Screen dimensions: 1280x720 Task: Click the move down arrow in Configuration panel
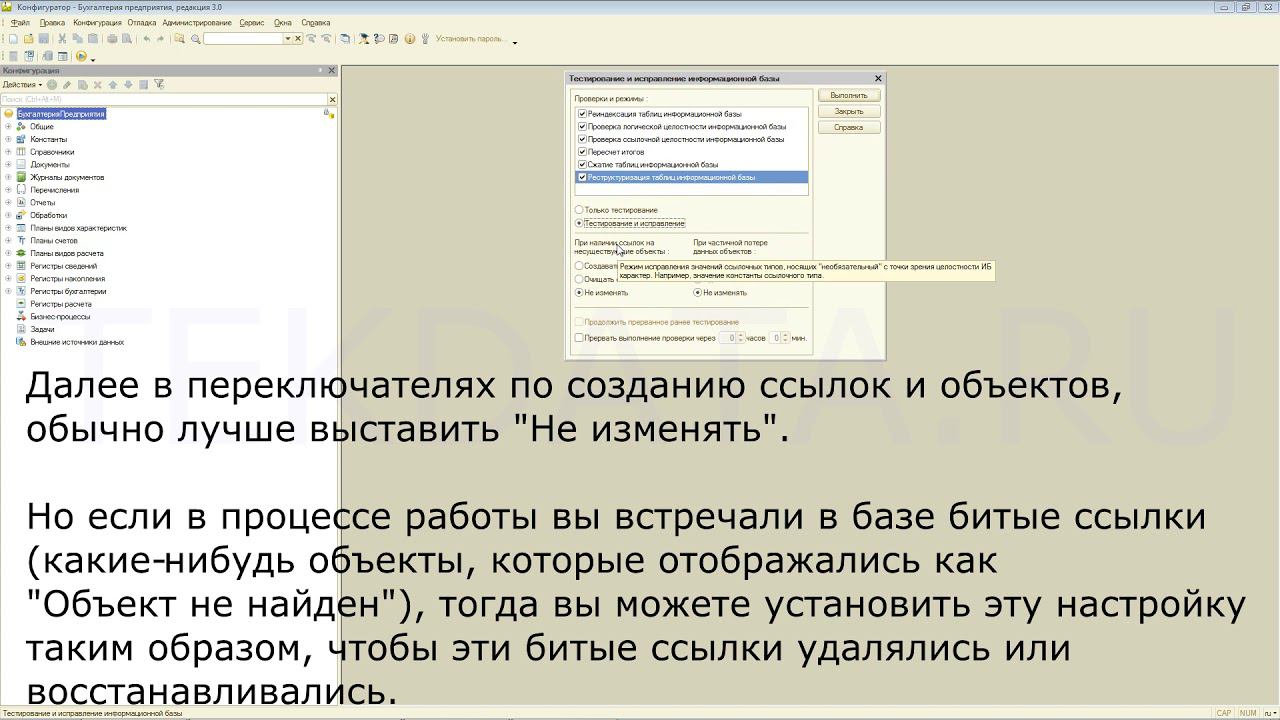click(x=128, y=85)
